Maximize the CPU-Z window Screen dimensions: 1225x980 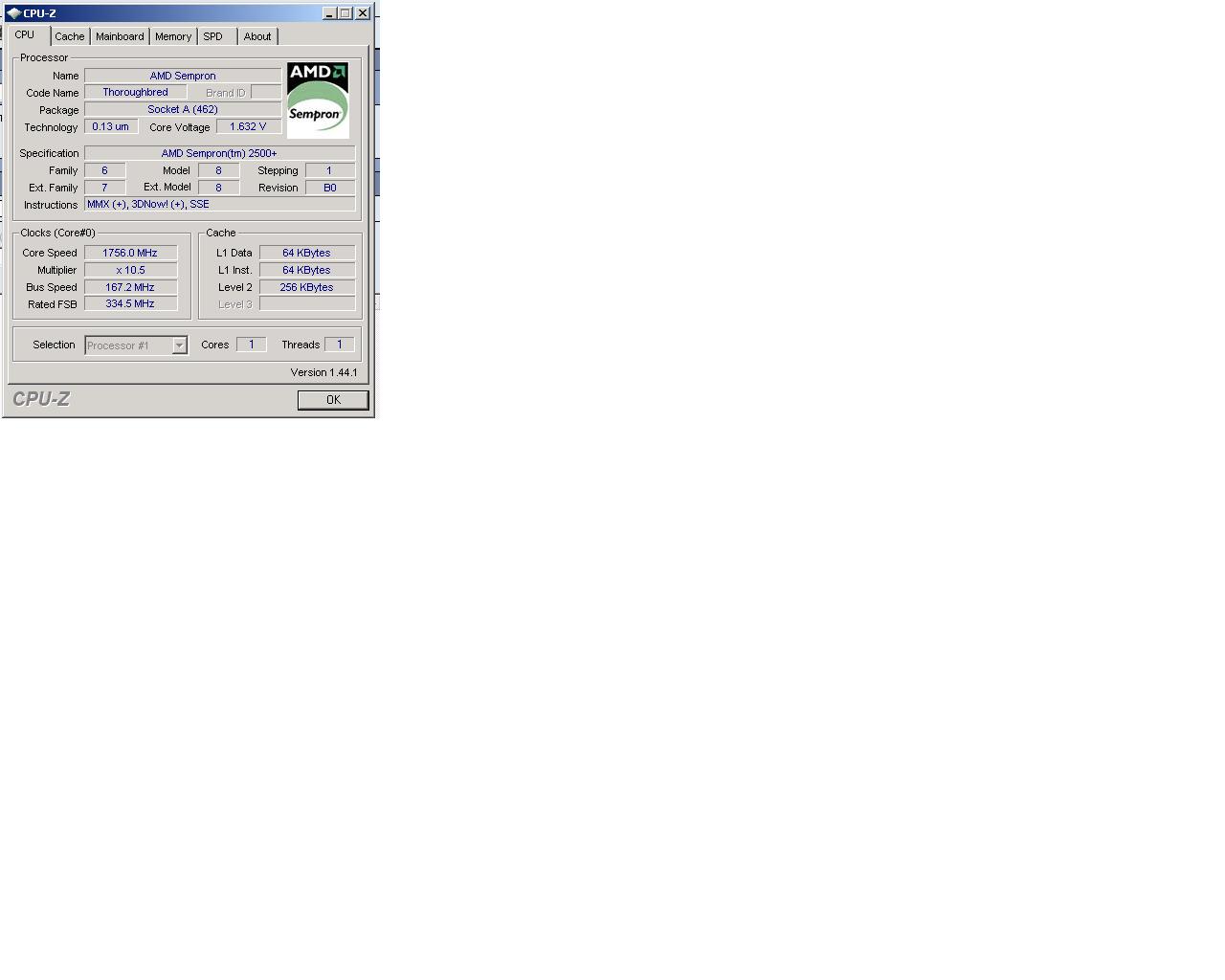(x=345, y=13)
